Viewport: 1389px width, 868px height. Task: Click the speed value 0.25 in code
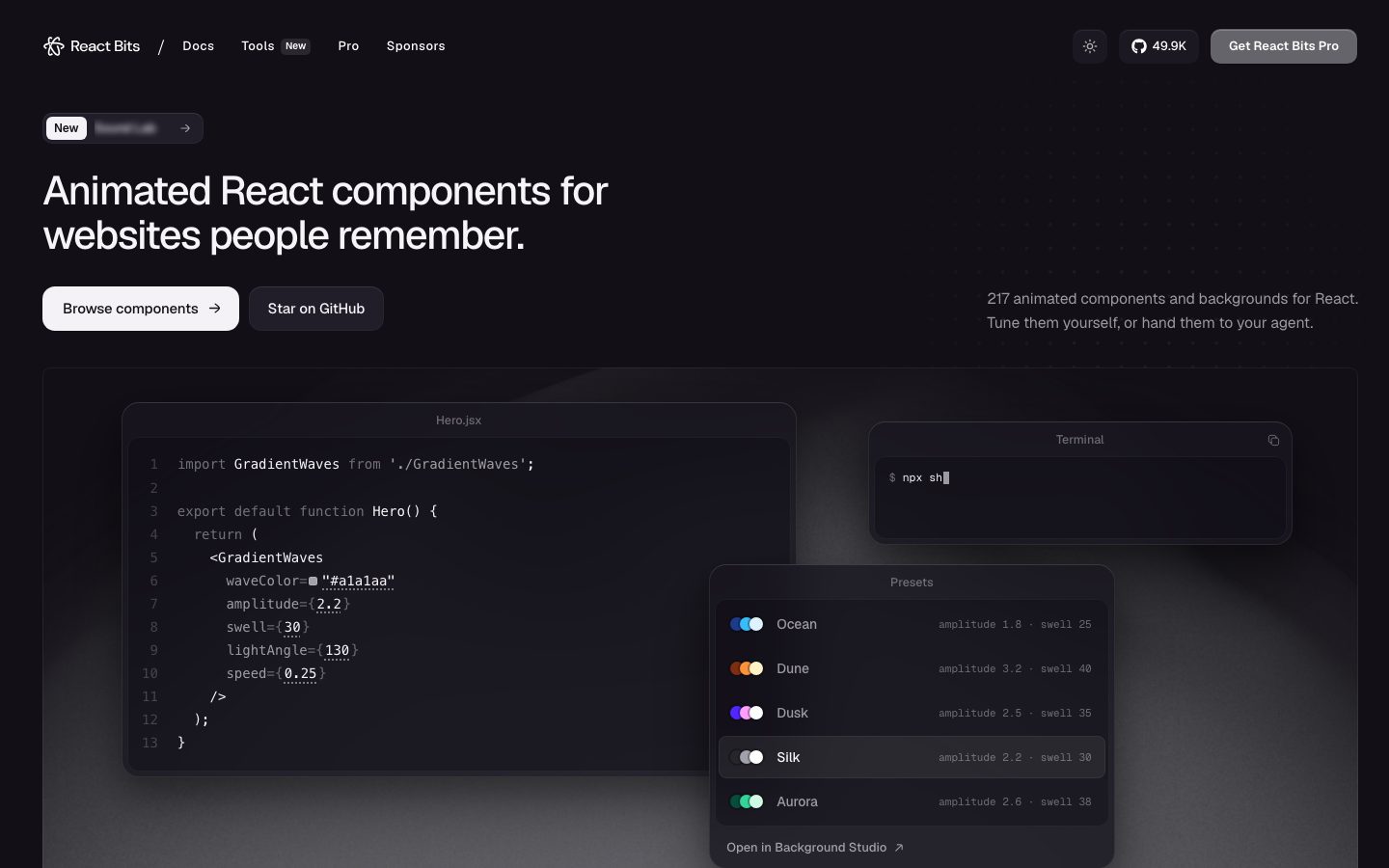pos(300,673)
